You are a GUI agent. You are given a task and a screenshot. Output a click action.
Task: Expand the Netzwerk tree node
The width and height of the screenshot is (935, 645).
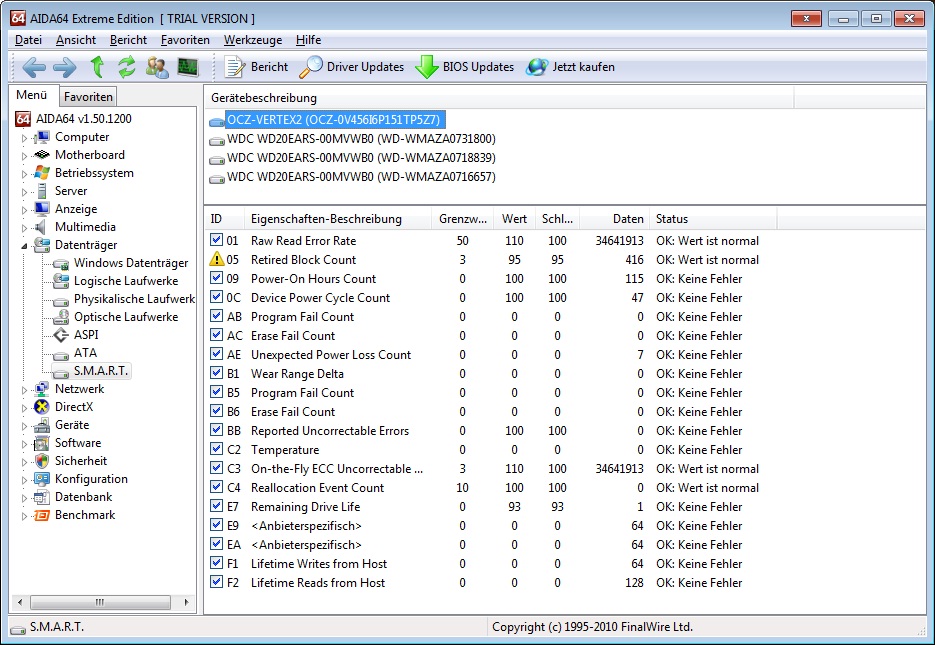click(x=24, y=390)
